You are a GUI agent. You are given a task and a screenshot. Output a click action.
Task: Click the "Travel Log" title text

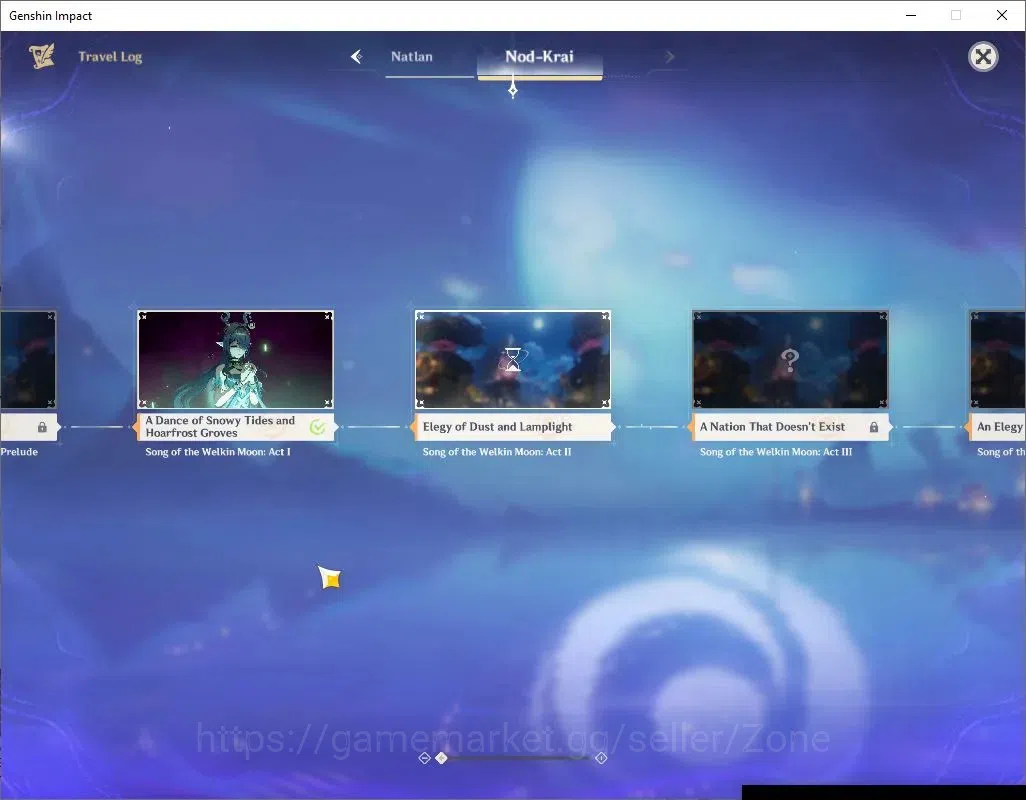pyautogui.click(x=110, y=57)
